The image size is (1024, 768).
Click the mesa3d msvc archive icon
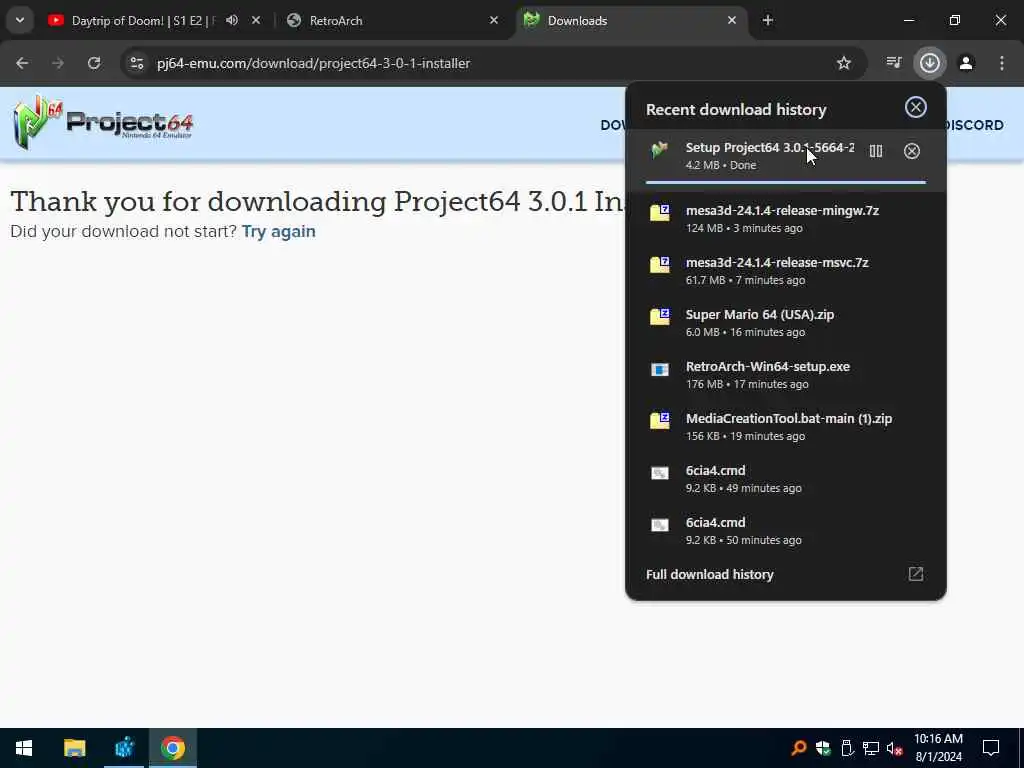click(660, 264)
